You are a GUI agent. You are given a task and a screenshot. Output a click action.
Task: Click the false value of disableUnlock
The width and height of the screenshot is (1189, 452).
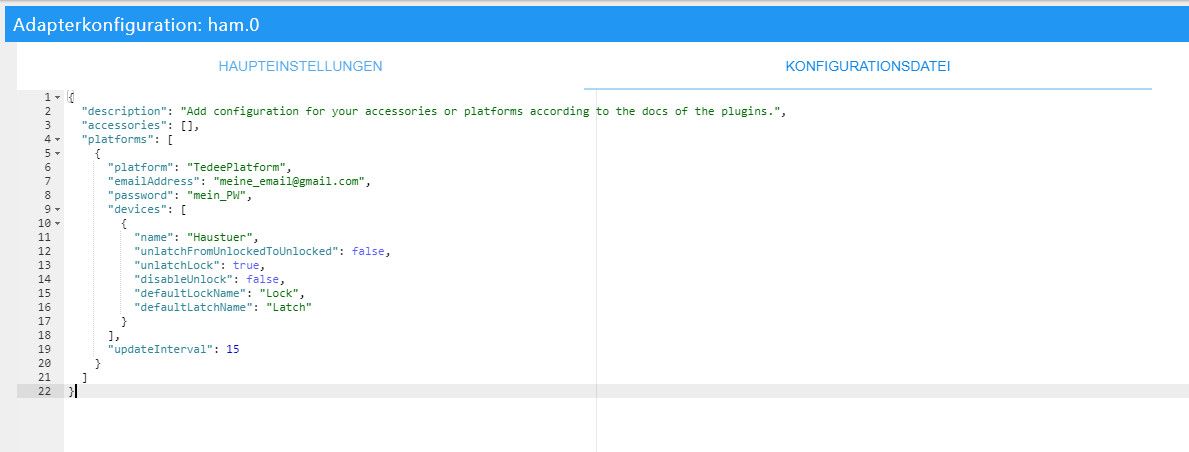pos(267,279)
